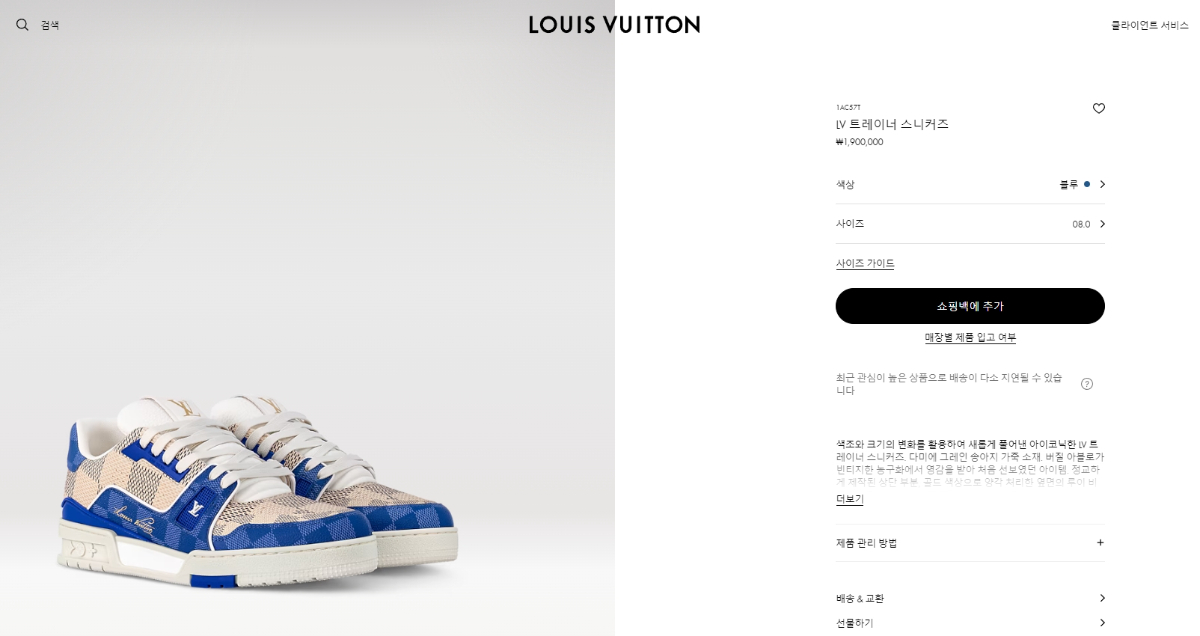Open the 색상 color selector row

[x=970, y=184]
